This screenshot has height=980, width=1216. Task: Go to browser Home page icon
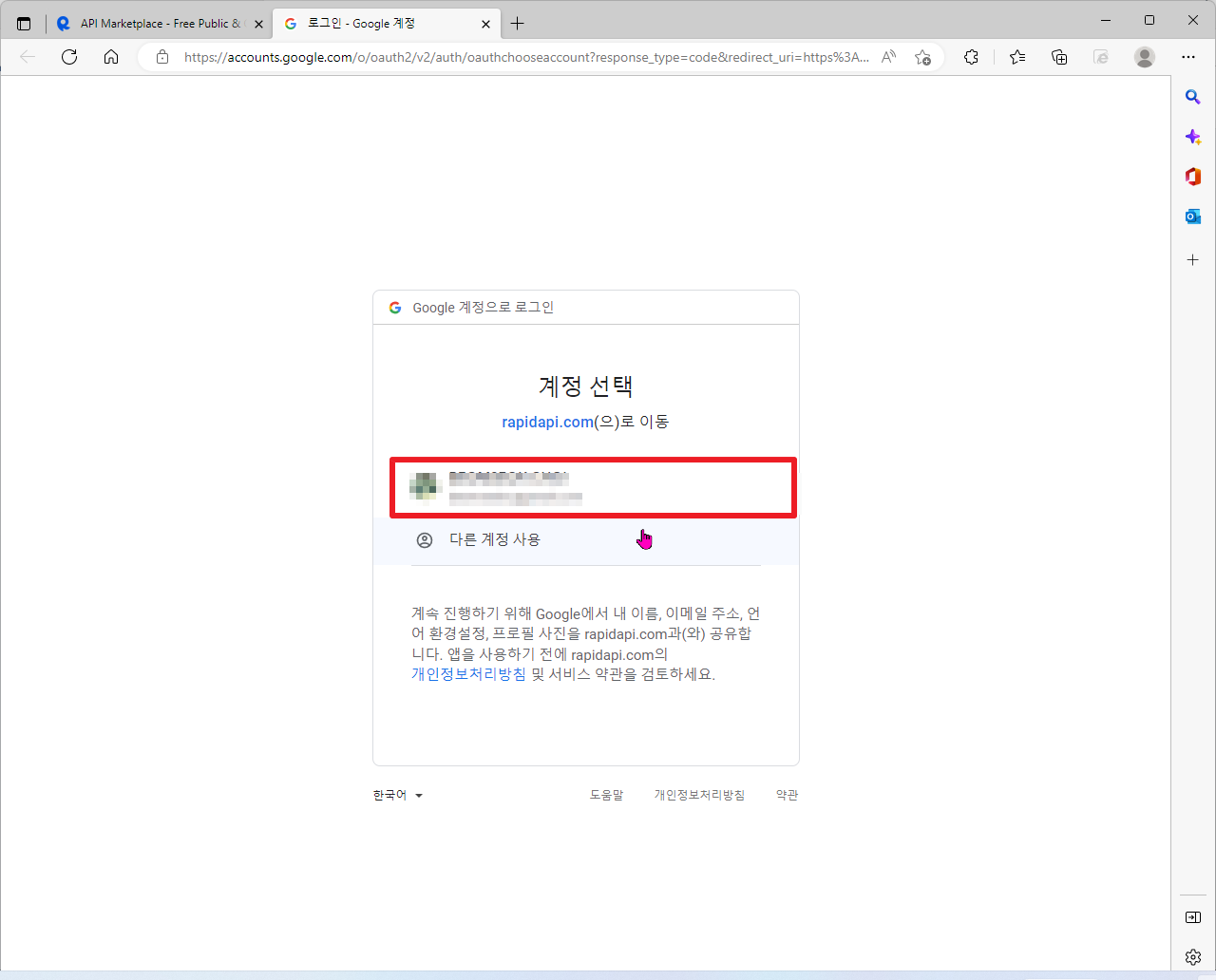pyautogui.click(x=111, y=57)
